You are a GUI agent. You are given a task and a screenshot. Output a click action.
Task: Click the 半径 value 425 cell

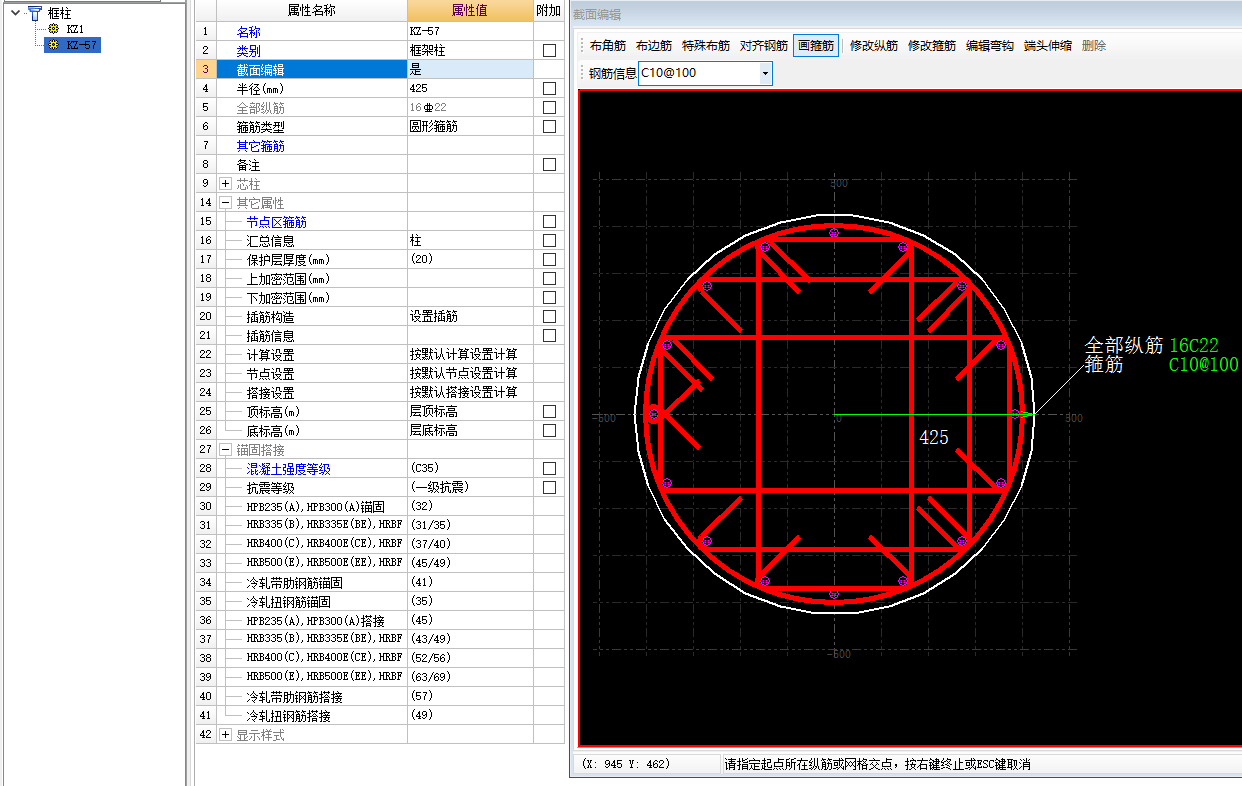[x=470, y=88]
